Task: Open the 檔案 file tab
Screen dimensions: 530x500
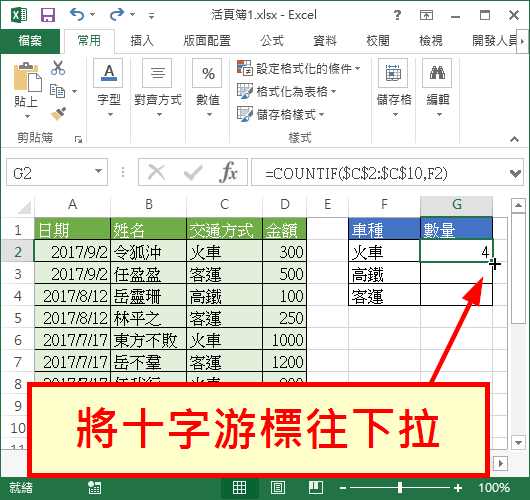Action: (x=30, y=41)
